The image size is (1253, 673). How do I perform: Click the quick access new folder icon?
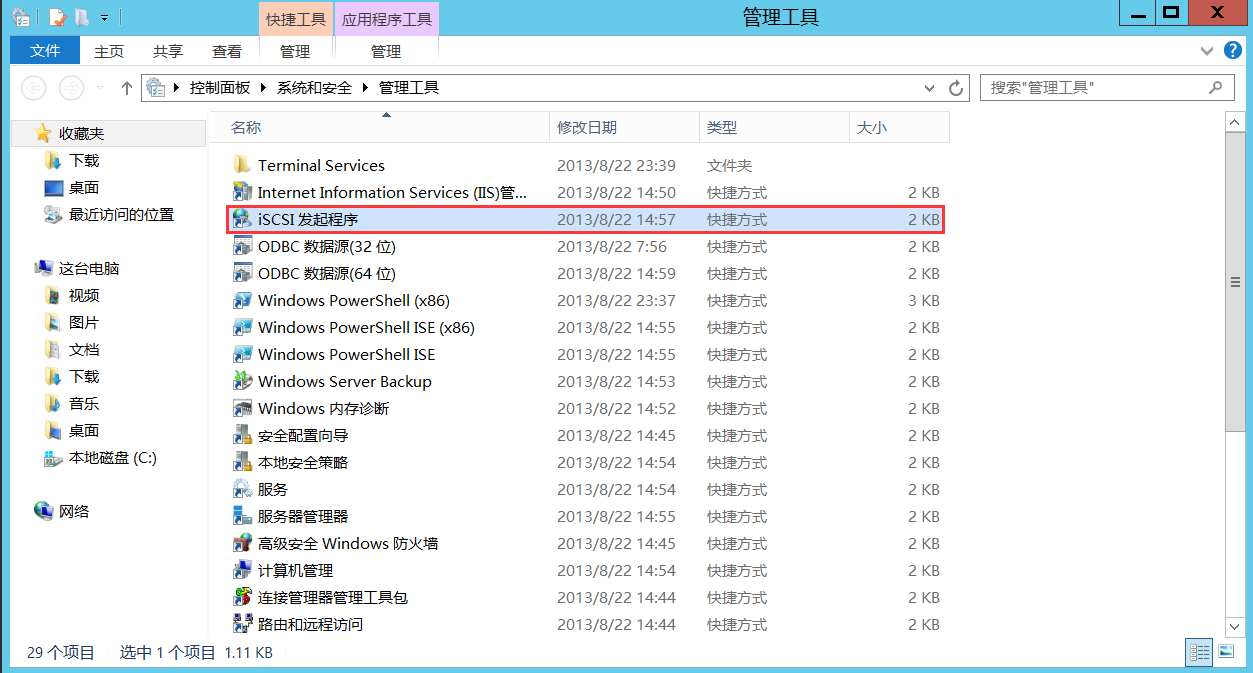click(82, 17)
